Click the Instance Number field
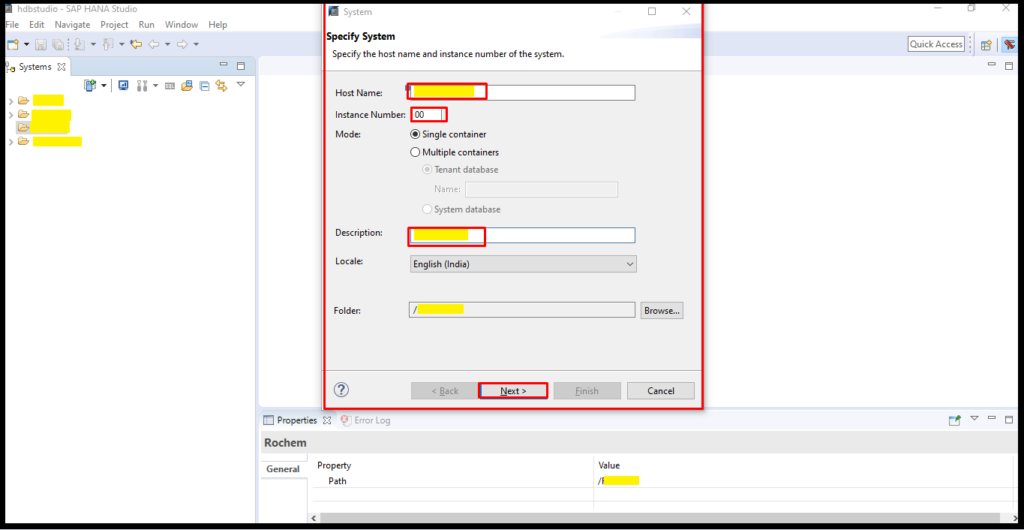 [428, 115]
